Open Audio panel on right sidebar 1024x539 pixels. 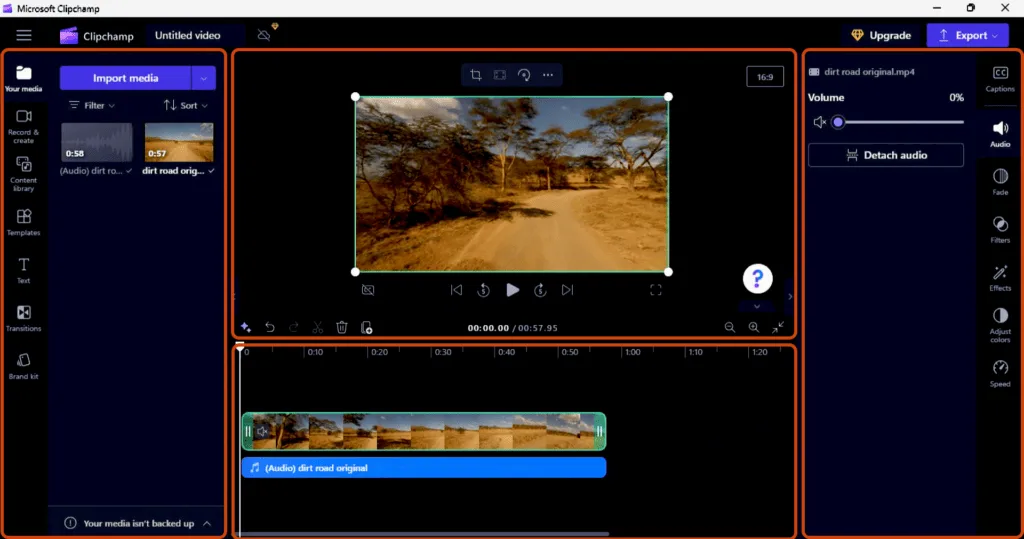tap(1000, 134)
